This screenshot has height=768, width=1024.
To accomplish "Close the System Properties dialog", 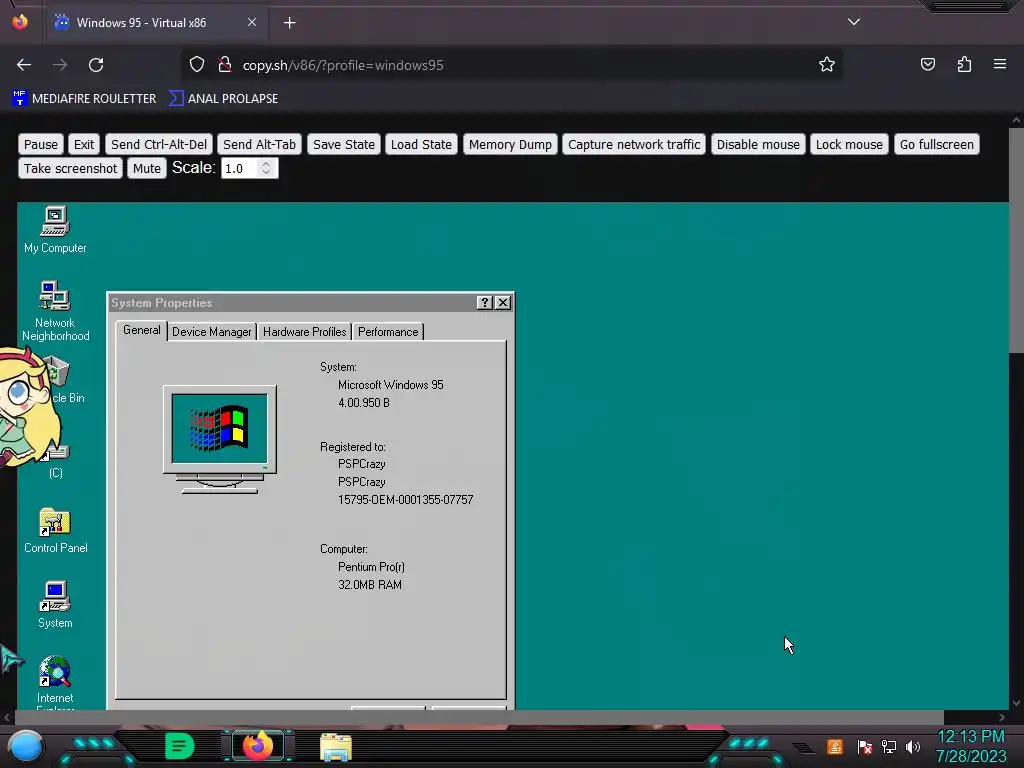I will [x=502, y=302].
